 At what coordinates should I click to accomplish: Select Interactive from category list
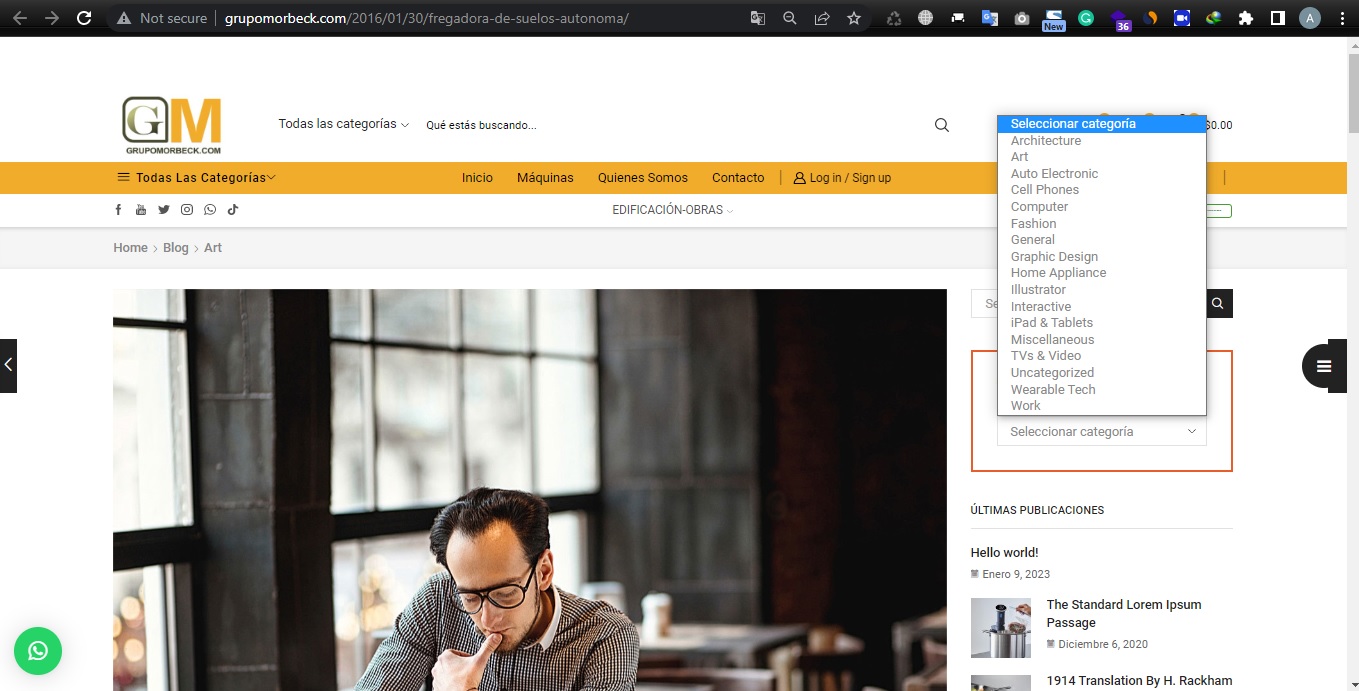click(x=1102, y=307)
